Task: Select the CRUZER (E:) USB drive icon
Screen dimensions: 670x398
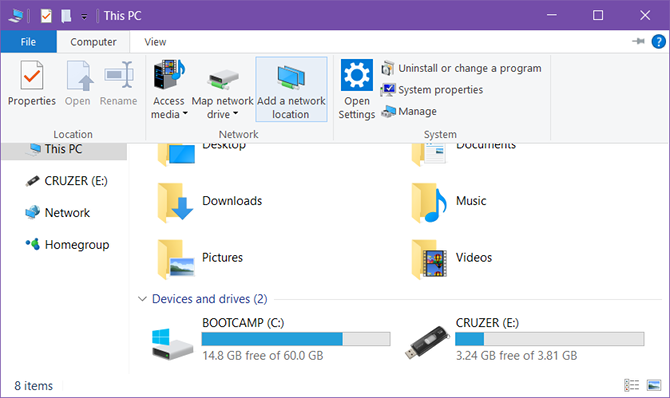Action: (427, 342)
